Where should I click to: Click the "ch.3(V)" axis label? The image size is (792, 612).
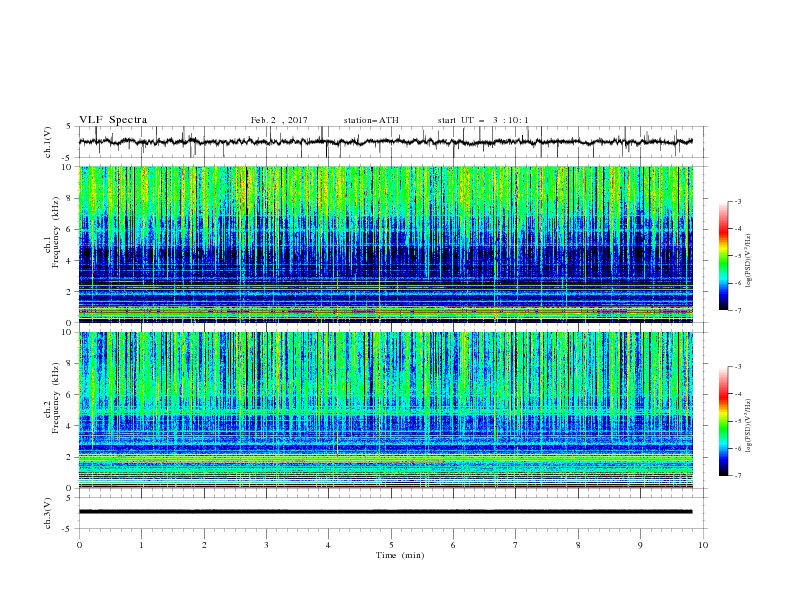click(48, 513)
